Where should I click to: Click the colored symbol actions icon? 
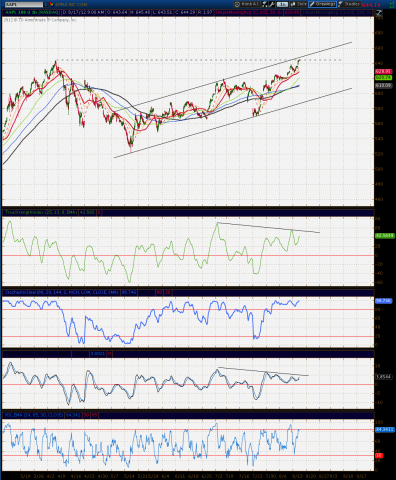51,4
